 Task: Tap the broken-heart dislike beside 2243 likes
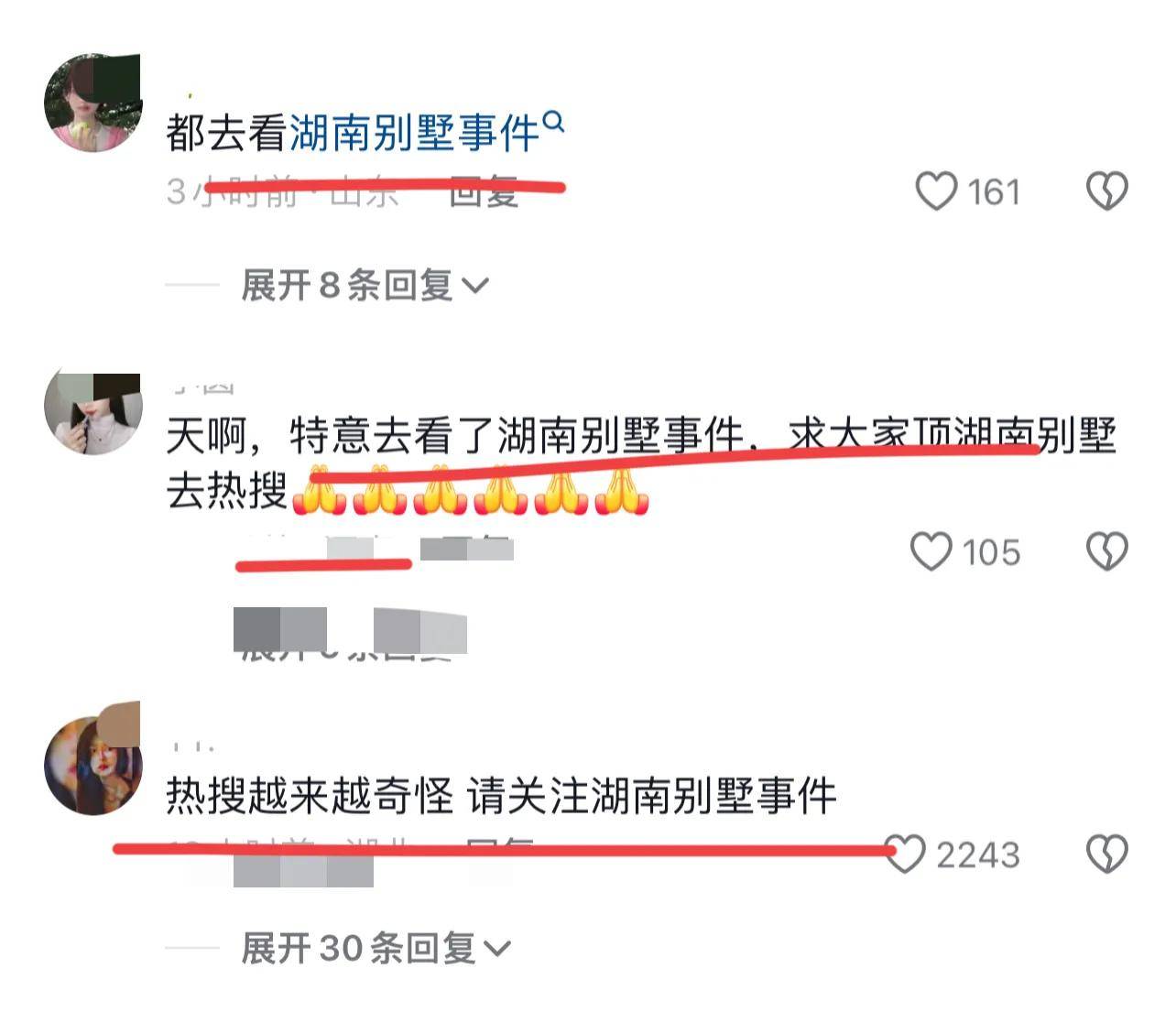1106,854
